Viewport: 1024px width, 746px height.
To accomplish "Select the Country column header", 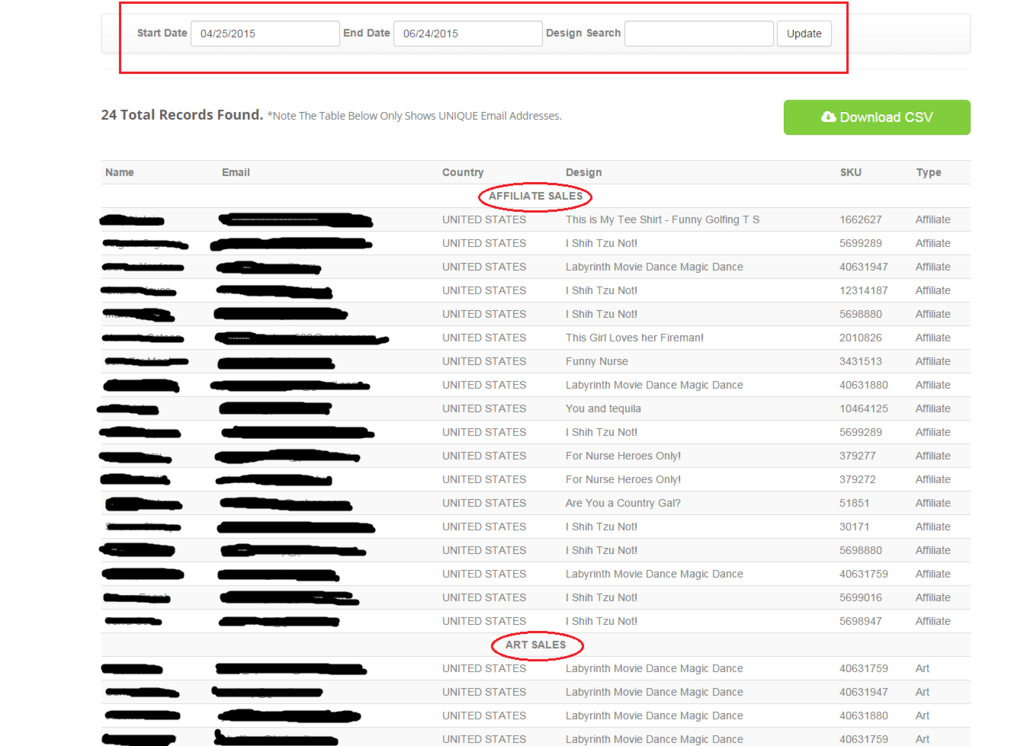I will 462,172.
